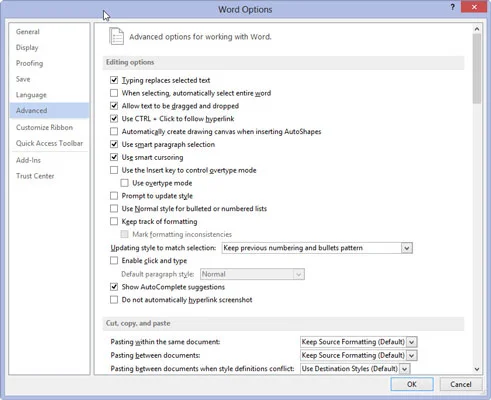Click the scrollbar up arrow
Screen dimensions: 491x400
pyautogui.click(x=477, y=29)
